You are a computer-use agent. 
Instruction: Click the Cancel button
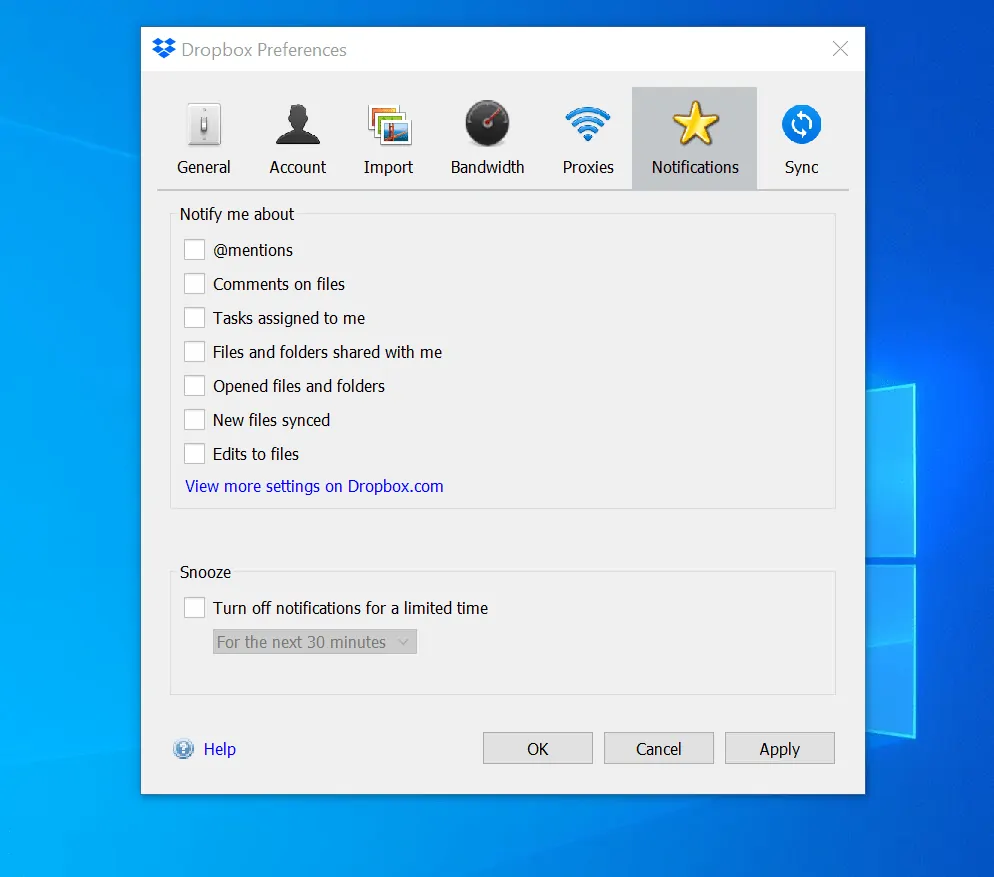(659, 748)
